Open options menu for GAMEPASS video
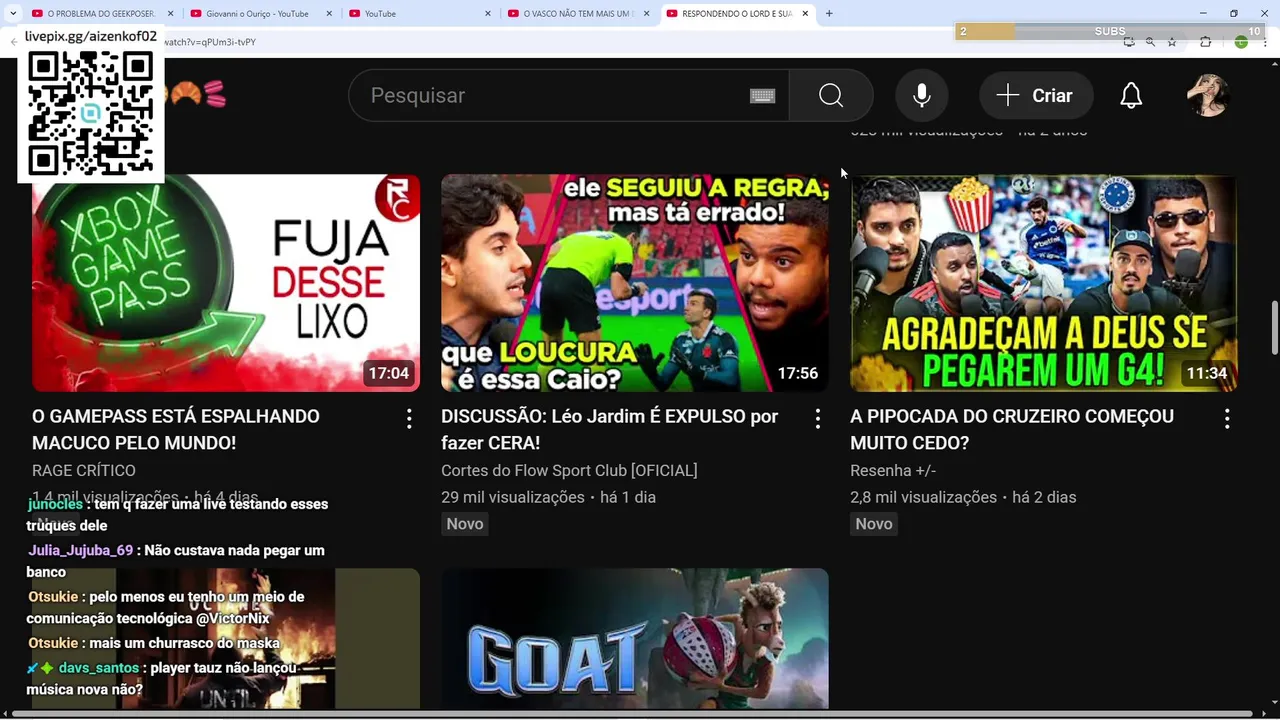This screenshot has width=1280, height=720. (409, 419)
